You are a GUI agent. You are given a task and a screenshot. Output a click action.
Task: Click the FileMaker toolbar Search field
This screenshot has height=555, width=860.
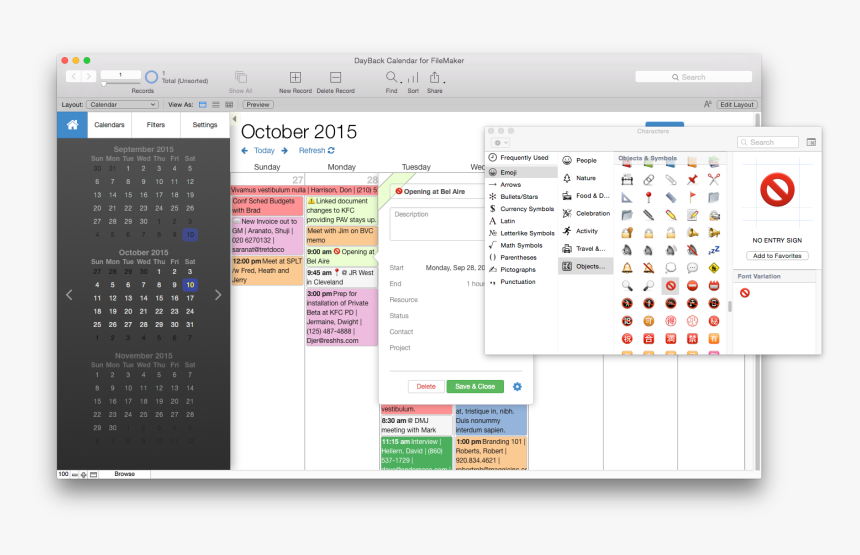click(x=693, y=77)
